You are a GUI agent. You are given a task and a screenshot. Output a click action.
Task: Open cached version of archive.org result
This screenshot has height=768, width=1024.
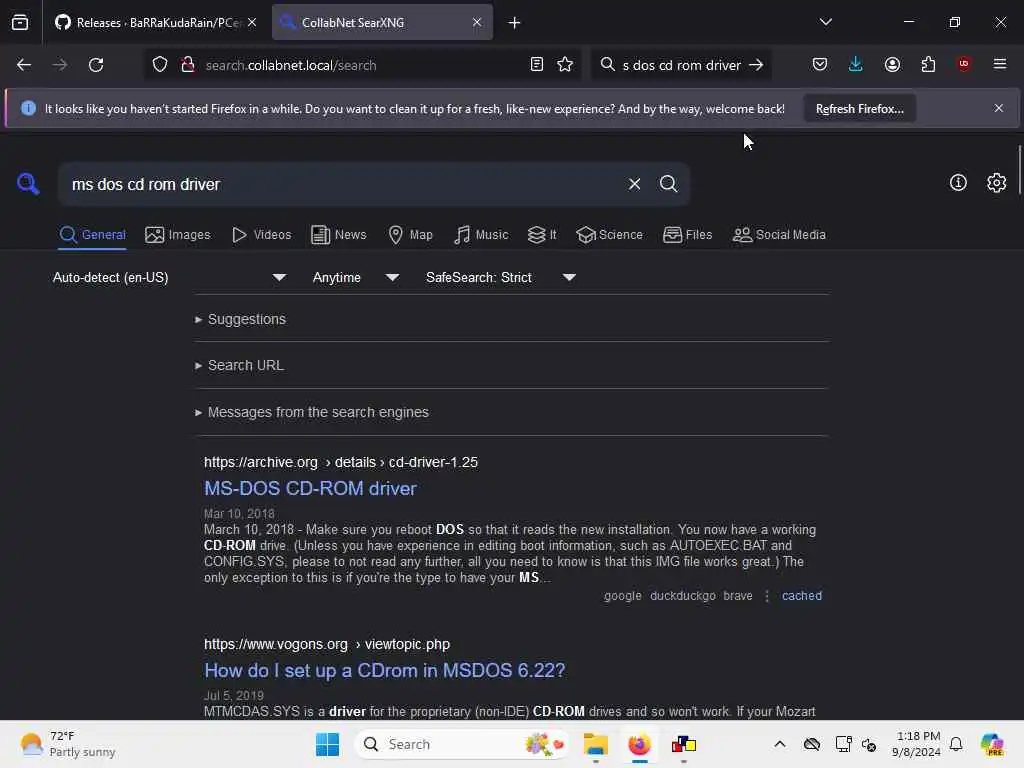802,596
